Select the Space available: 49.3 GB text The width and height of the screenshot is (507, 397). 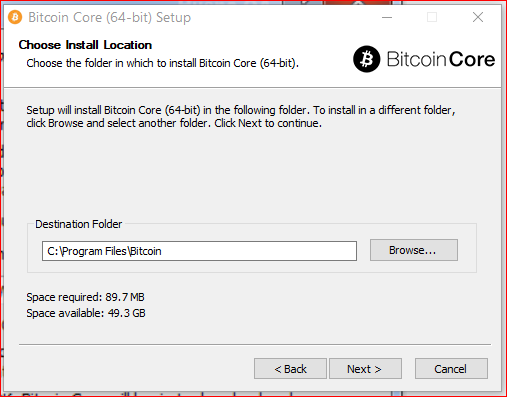(x=86, y=313)
